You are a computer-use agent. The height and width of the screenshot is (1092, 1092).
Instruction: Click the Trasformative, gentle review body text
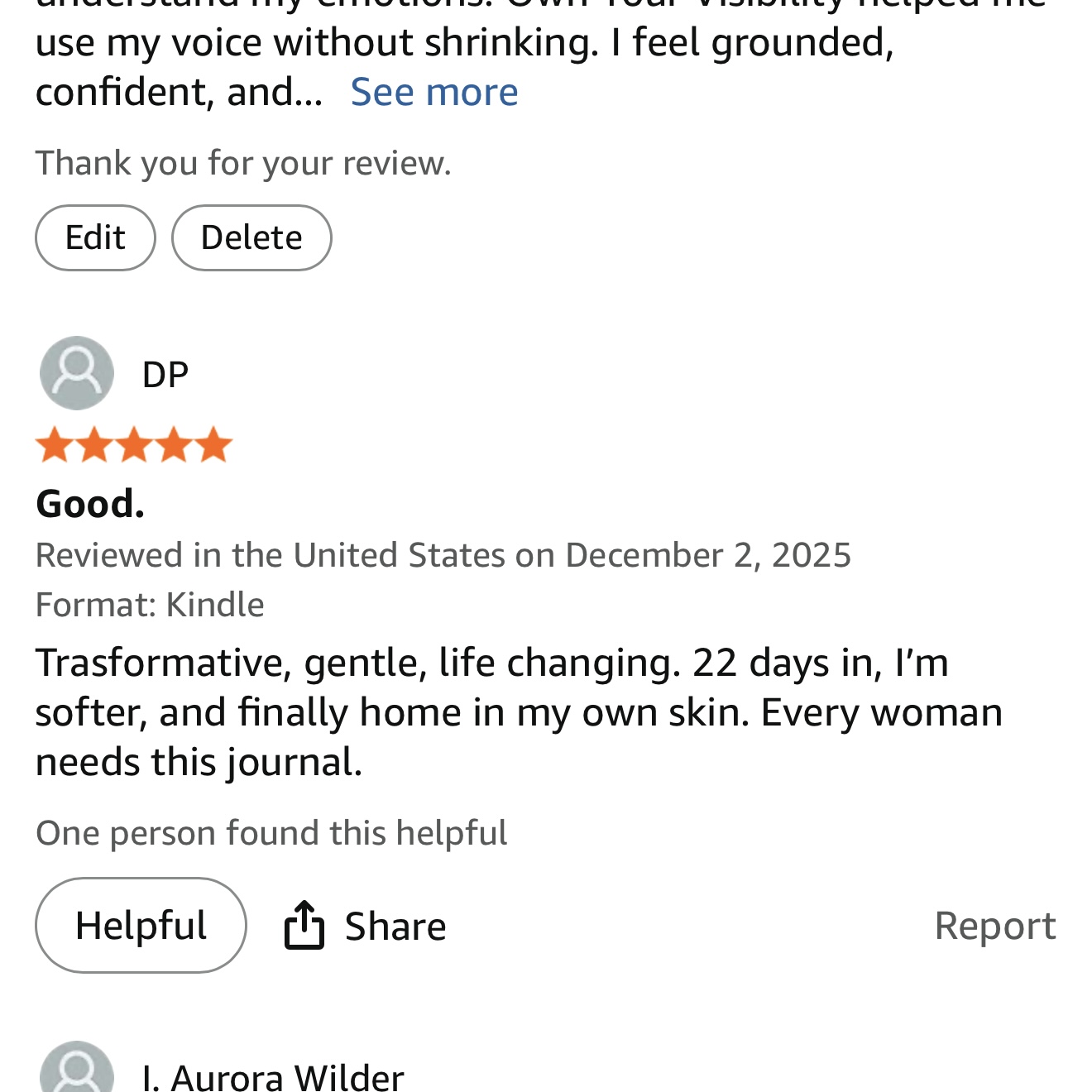point(518,712)
